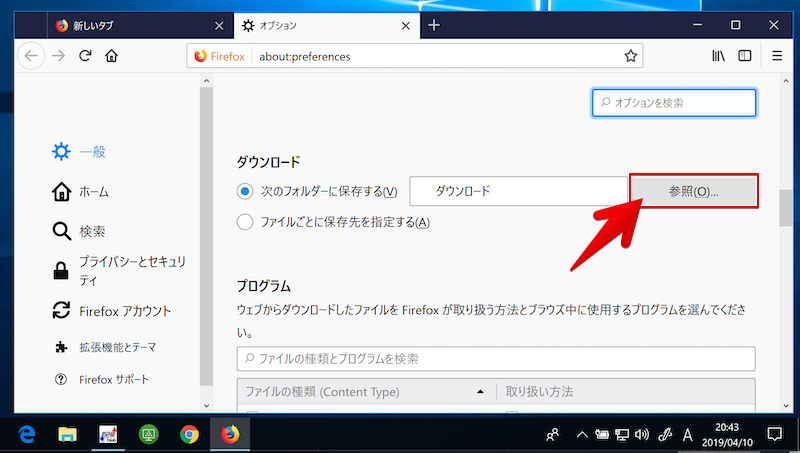
Task: Open a new tab with plus icon
Action: point(434,25)
